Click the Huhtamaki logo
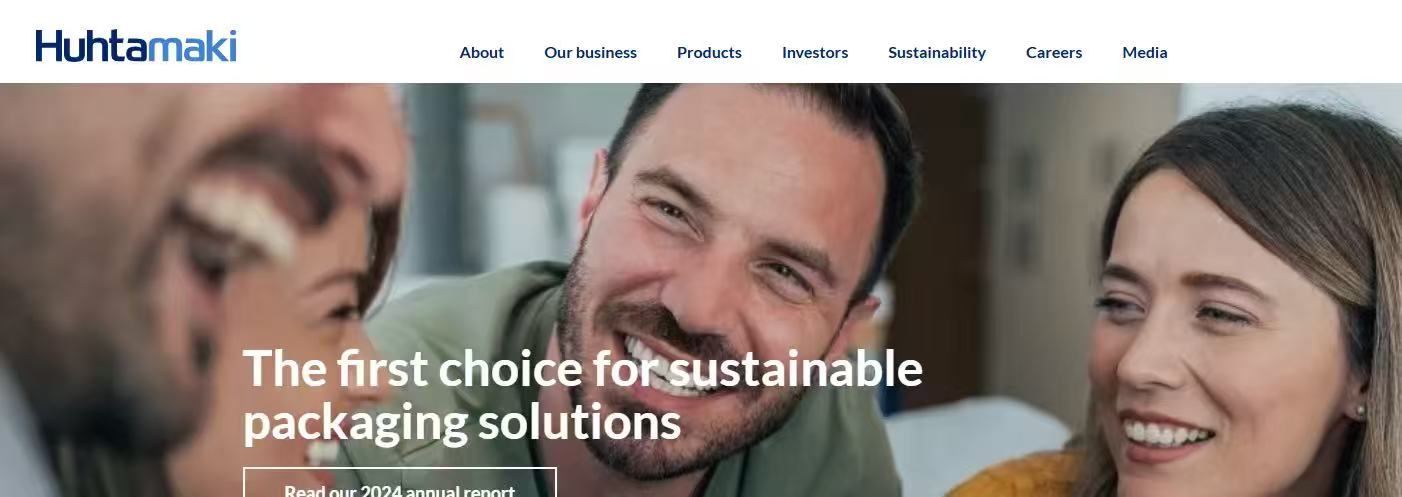 136,46
